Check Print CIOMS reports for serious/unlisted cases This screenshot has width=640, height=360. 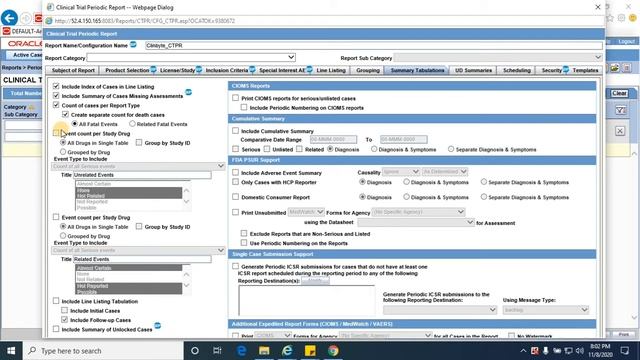click(x=236, y=98)
